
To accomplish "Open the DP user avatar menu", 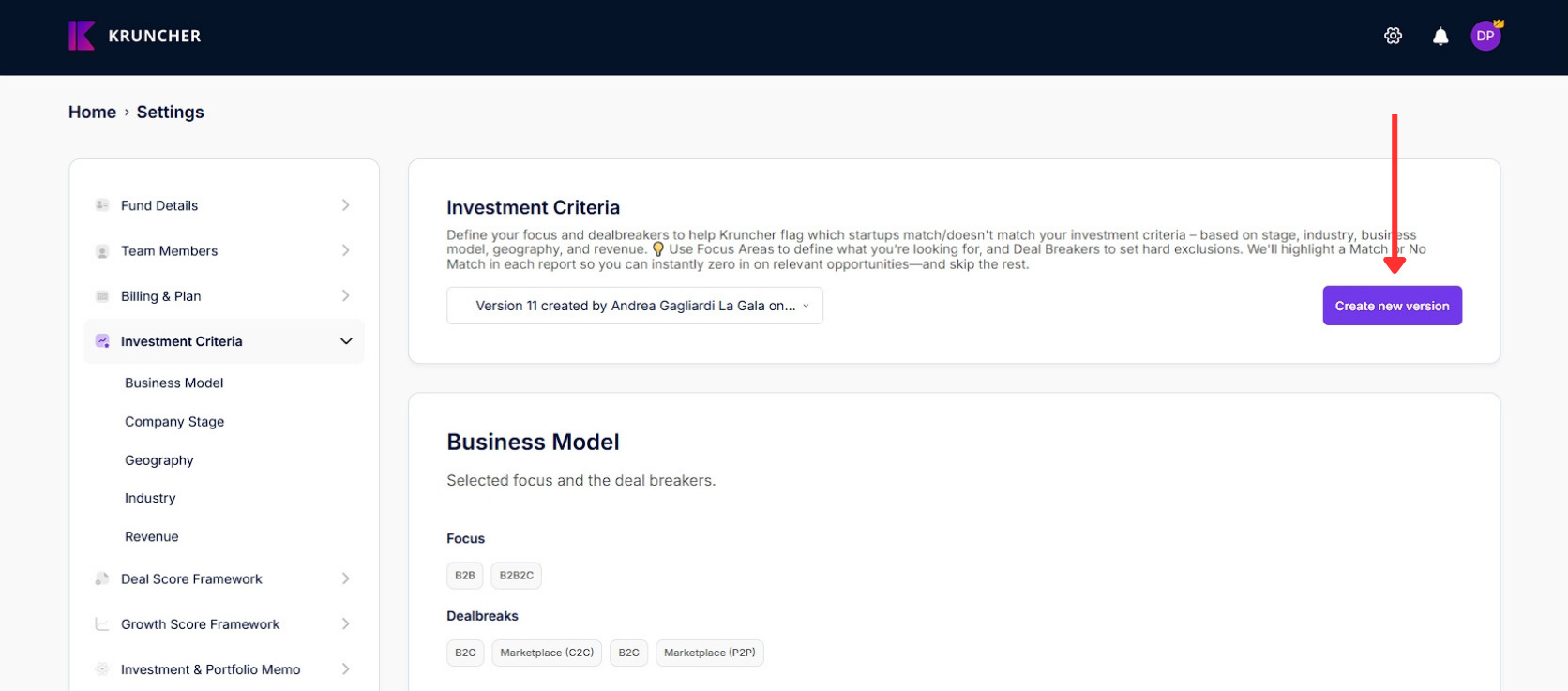I will pos(1485,36).
